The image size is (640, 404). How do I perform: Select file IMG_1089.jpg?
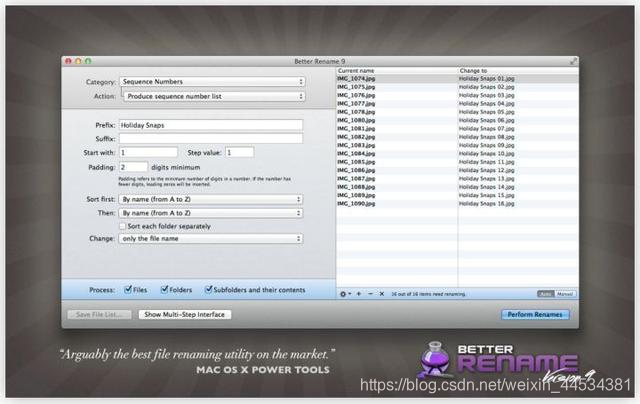coord(356,195)
